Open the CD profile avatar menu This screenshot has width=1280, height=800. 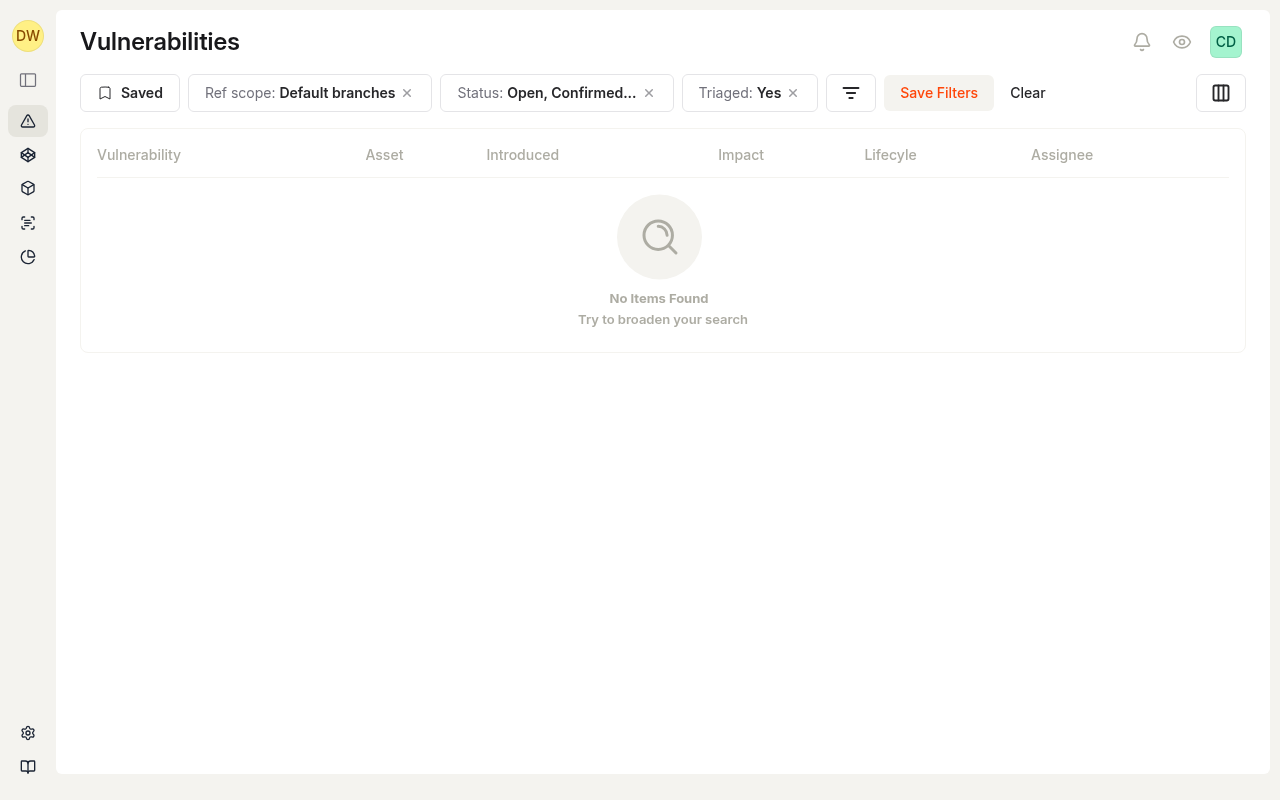coord(1226,42)
